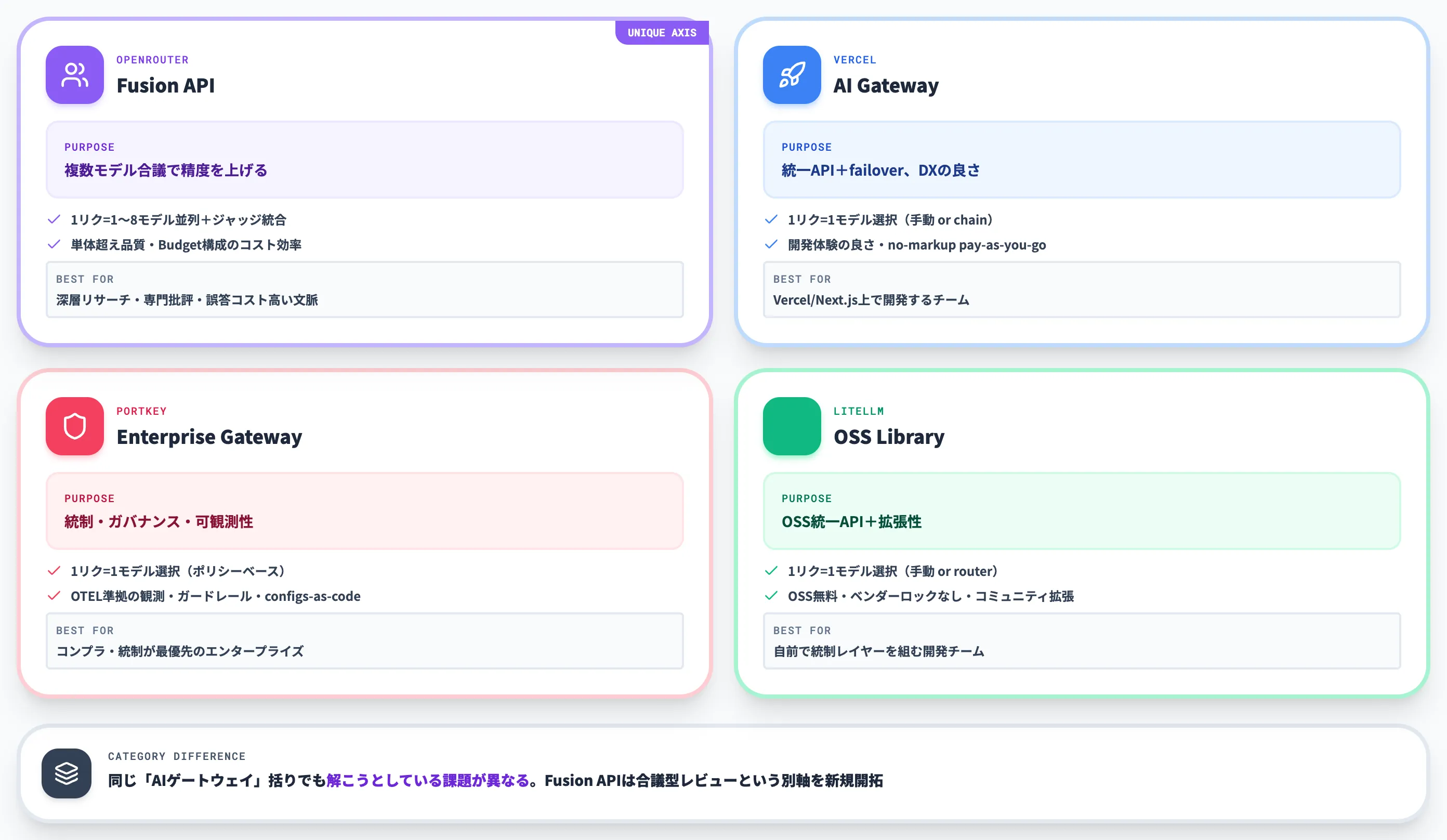Image resolution: width=1447 pixels, height=840 pixels.
Task: Click the purpose text OSS統一API+拡張性
Action: click(x=851, y=522)
